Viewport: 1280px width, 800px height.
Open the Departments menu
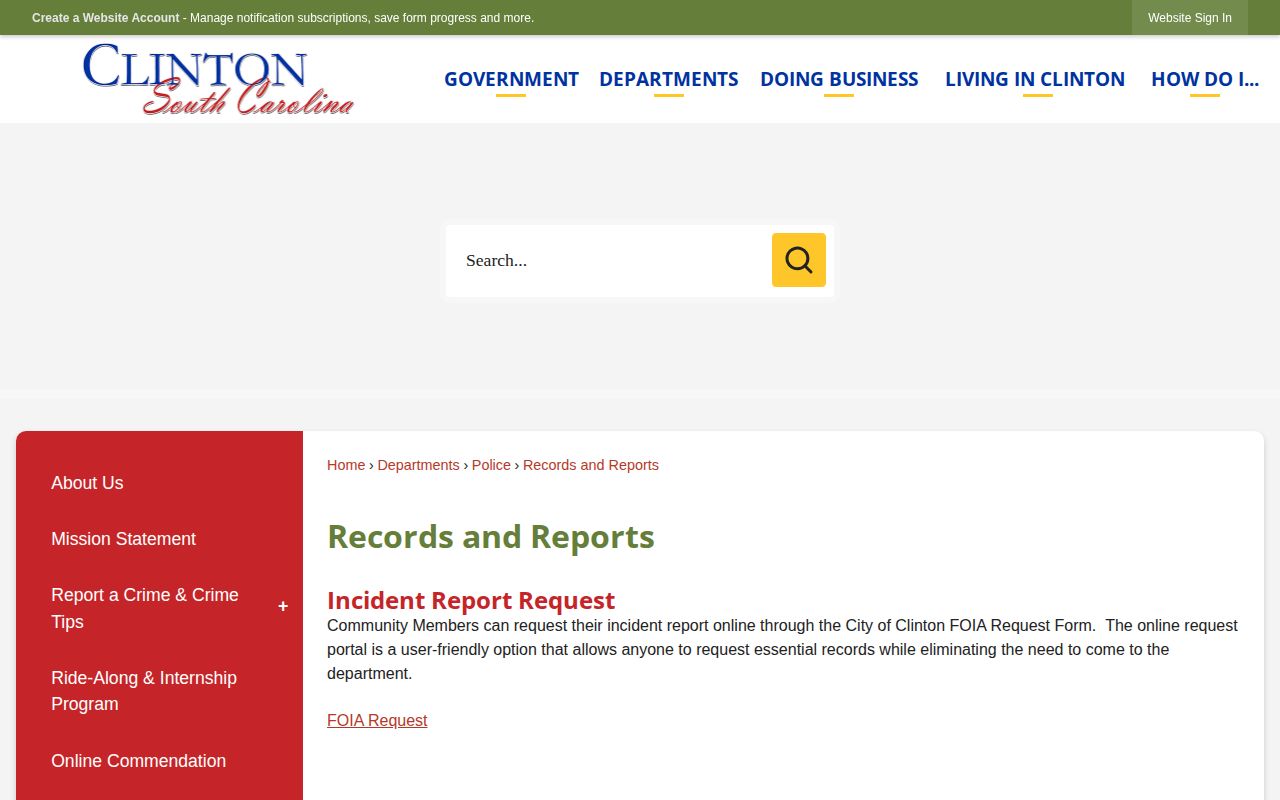coord(669,79)
